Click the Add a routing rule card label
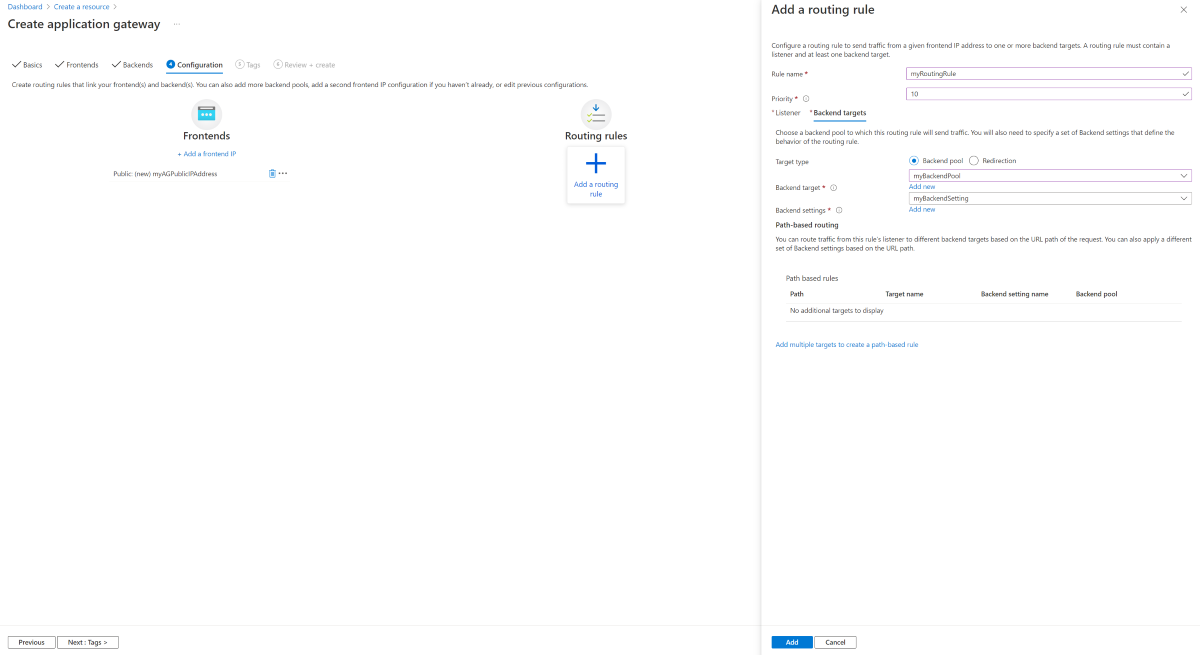 tap(596, 189)
